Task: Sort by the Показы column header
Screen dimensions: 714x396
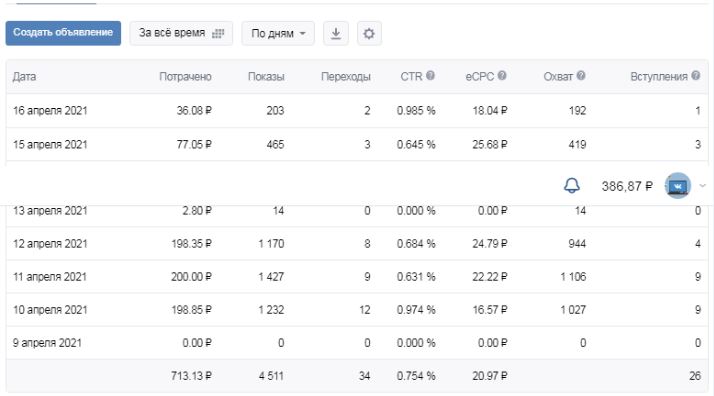Action: 266,76
